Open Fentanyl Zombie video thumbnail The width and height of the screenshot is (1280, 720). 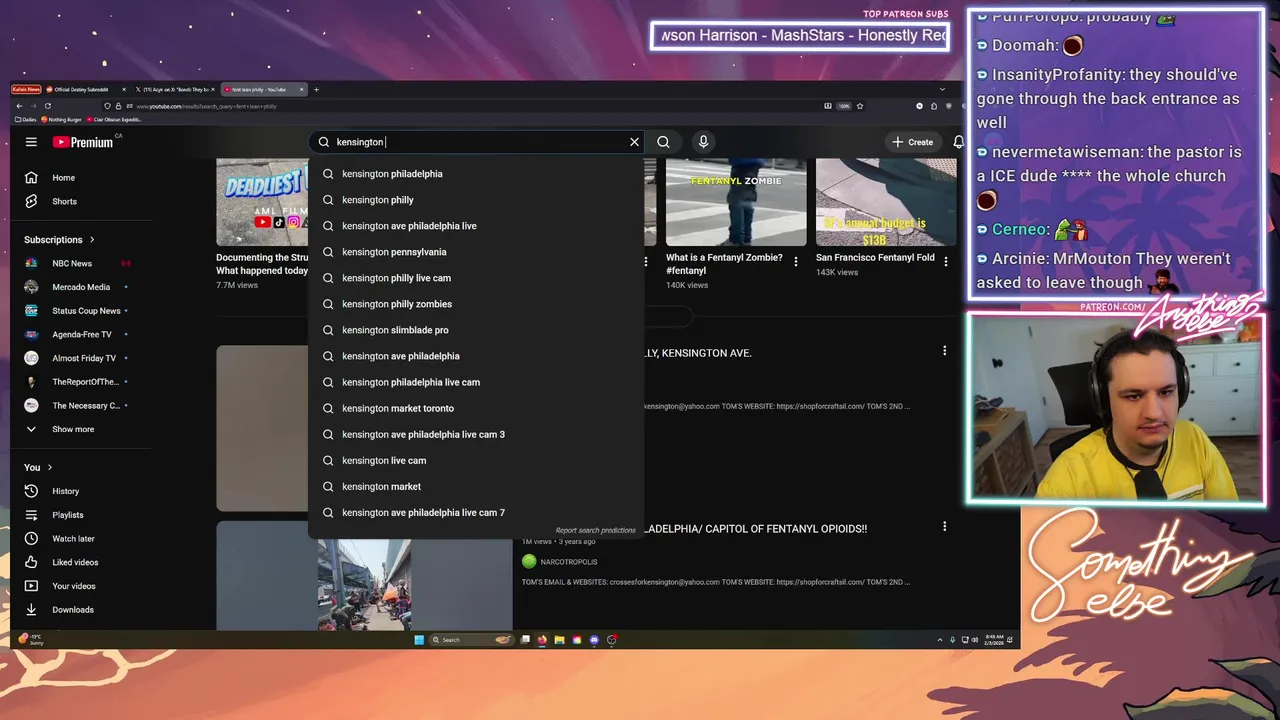point(736,202)
